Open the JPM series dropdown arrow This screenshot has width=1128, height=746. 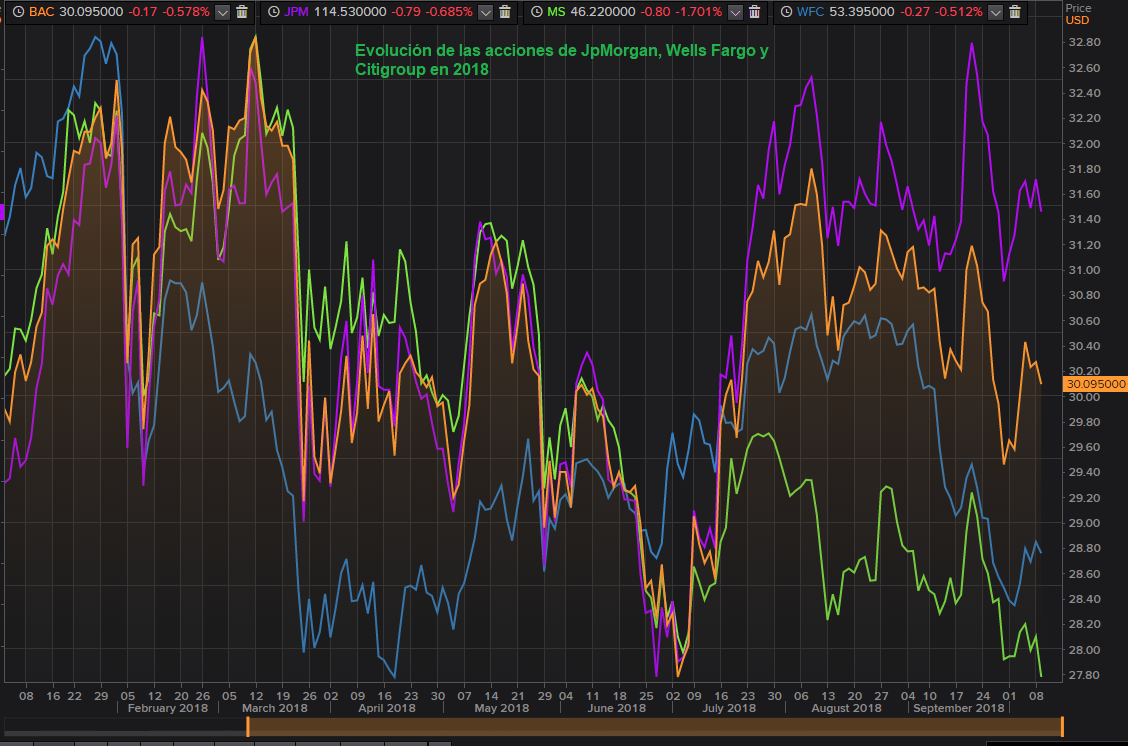click(486, 12)
